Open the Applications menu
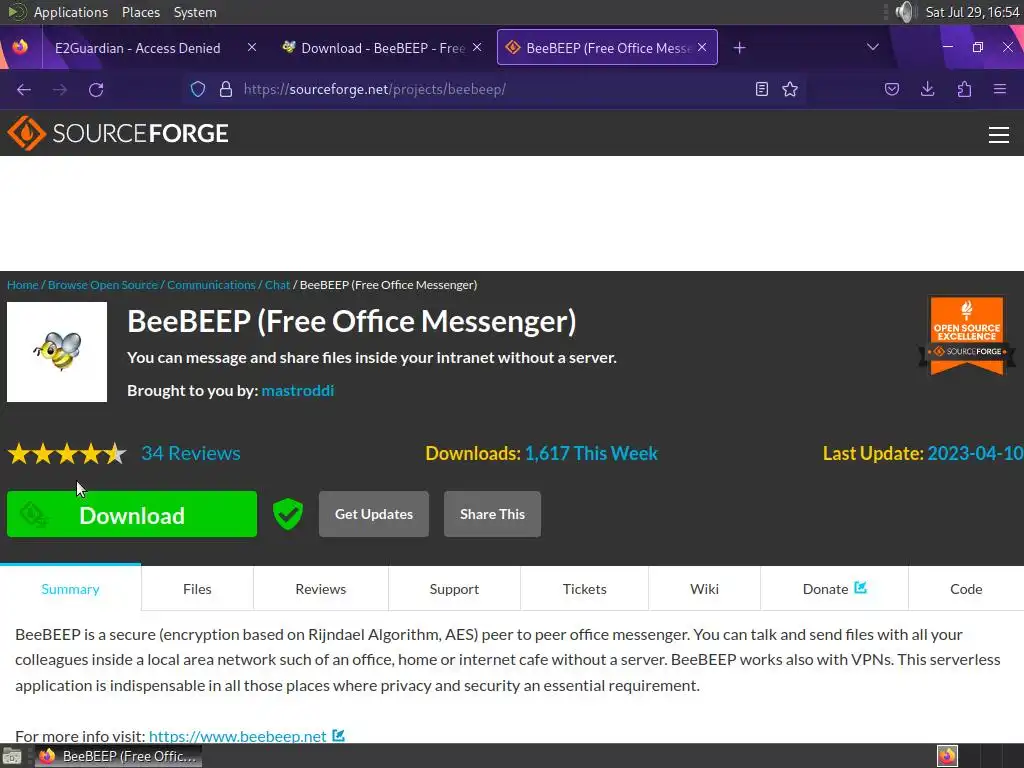The image size is (1024, 768). (71, 12)
